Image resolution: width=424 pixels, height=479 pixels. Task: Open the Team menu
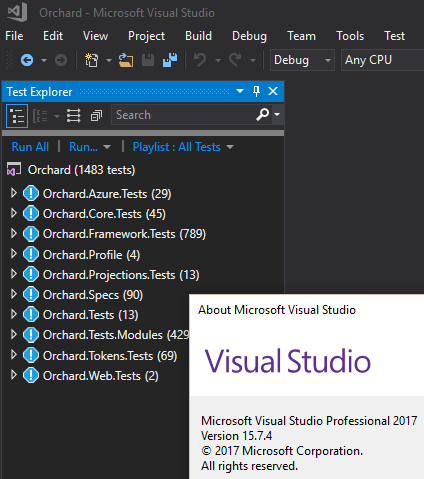click(301, 36)
